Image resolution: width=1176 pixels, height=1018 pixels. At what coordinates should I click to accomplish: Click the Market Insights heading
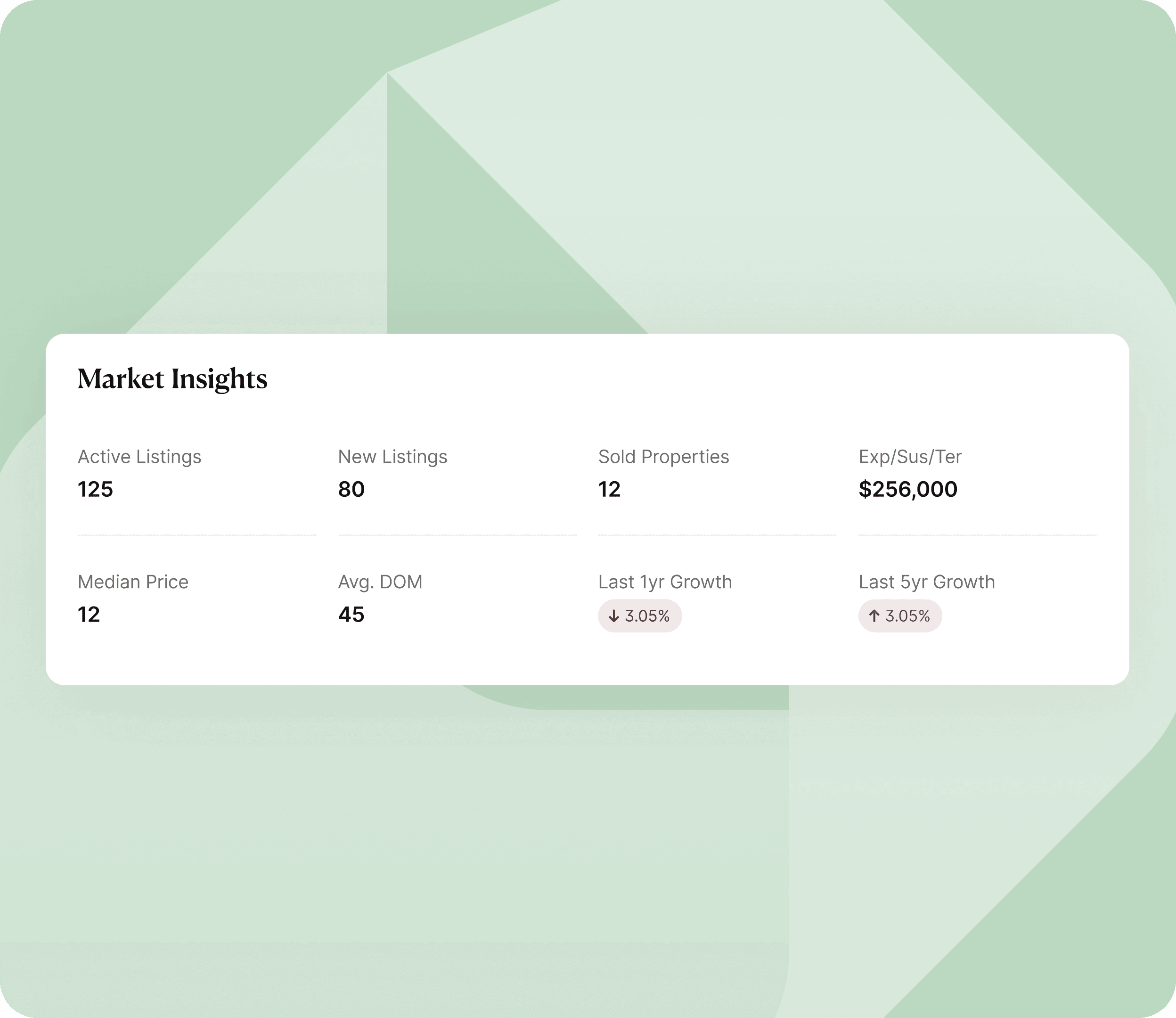[172, 379]
